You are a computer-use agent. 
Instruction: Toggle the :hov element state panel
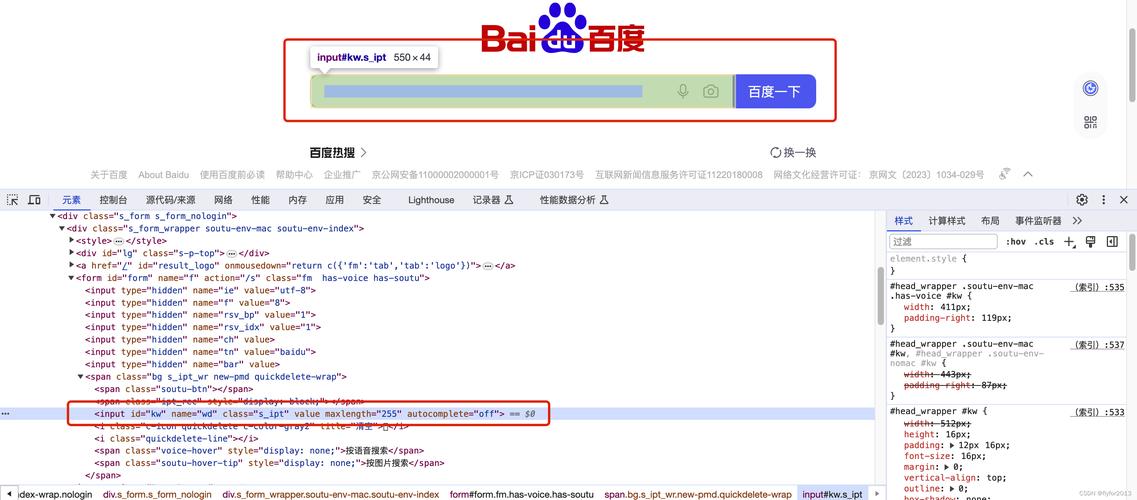coord(1016,242)
